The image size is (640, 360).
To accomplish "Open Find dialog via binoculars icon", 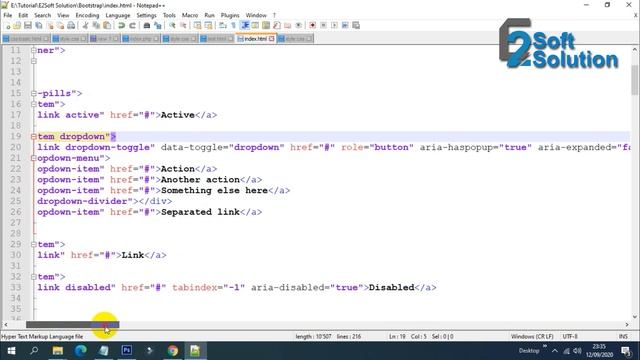I will pos(147,25).
